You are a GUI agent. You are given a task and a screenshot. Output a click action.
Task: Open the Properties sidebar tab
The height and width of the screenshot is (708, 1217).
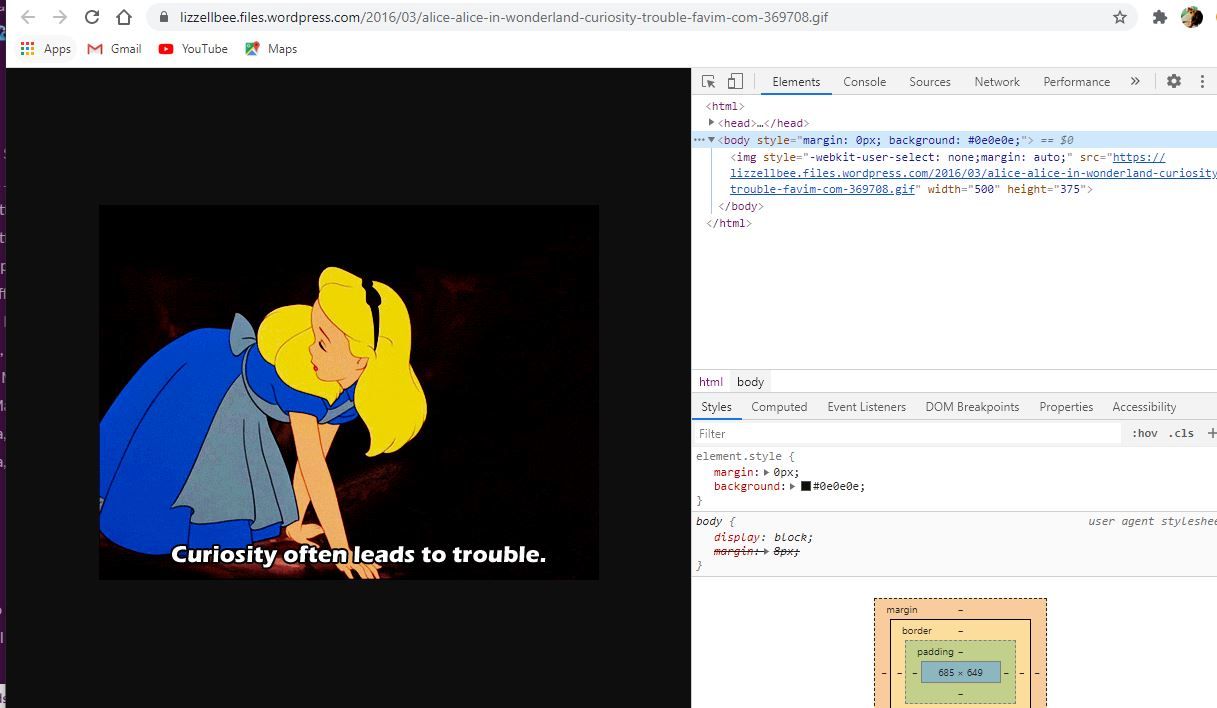[x=1066, y=407]
